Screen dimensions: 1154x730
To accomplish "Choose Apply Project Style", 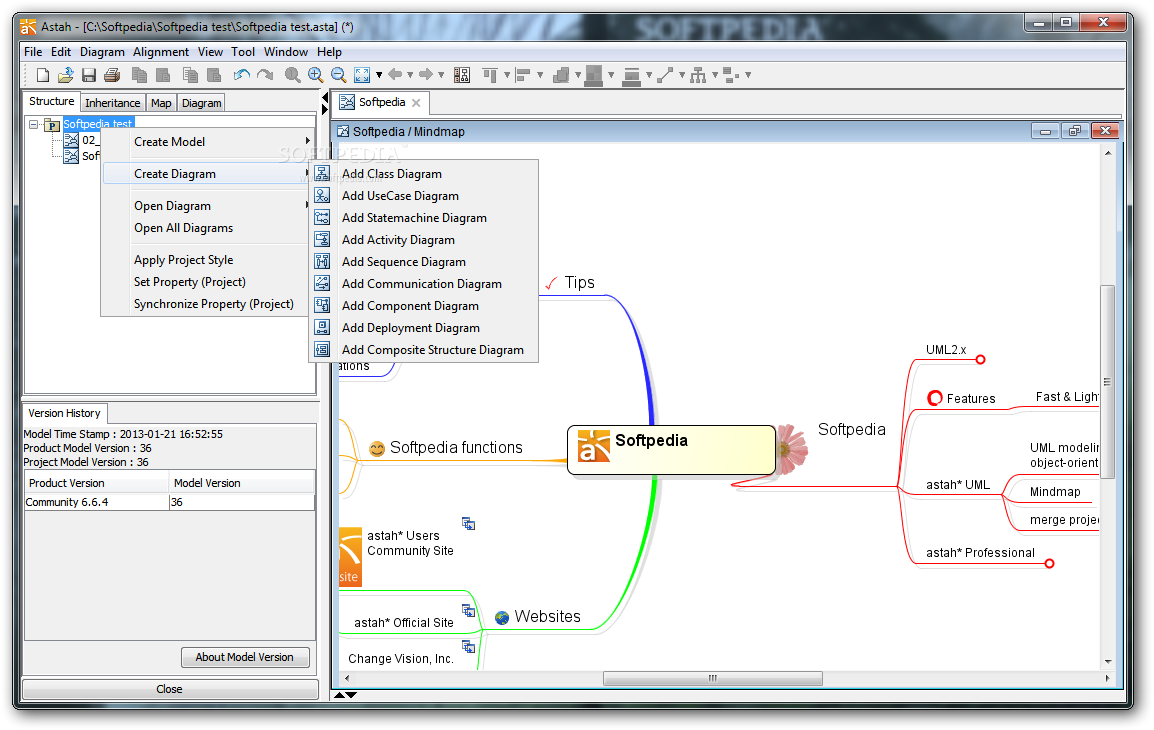I will coord(207,261).
